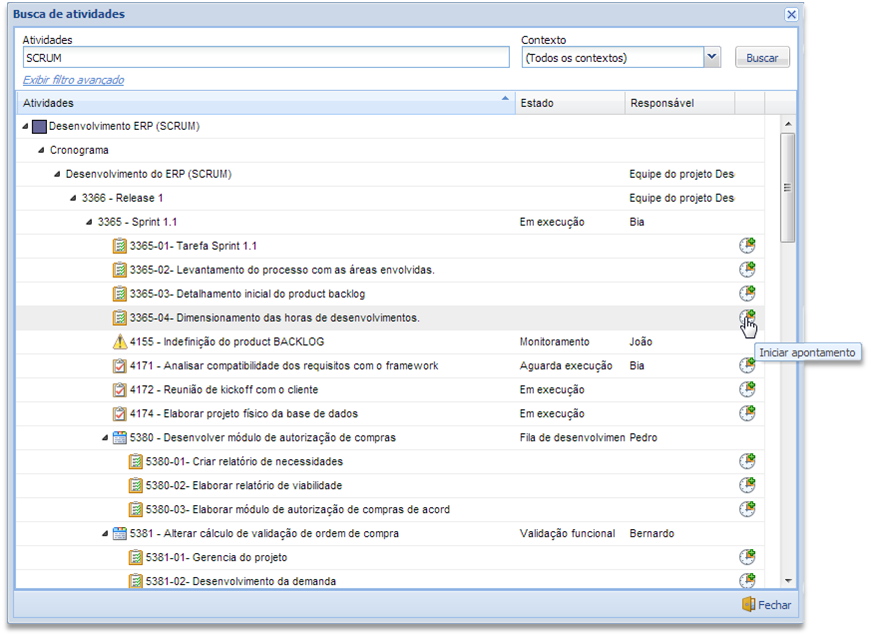The image size is (870, 636).
Task: Collapse the Cronograma node
Action: (x=41, y=150)
